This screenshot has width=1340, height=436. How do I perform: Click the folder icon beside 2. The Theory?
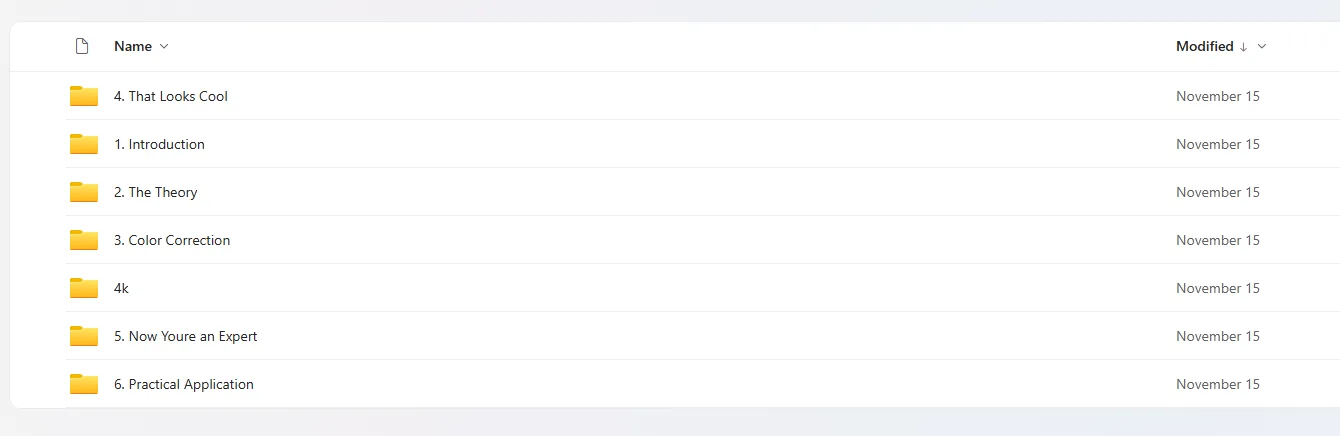(84, 192)
